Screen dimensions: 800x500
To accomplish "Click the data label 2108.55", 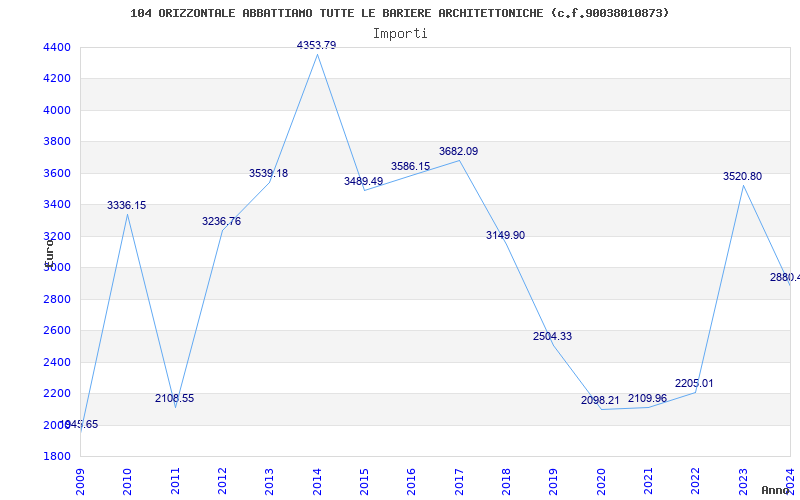I will pos(174,398).
